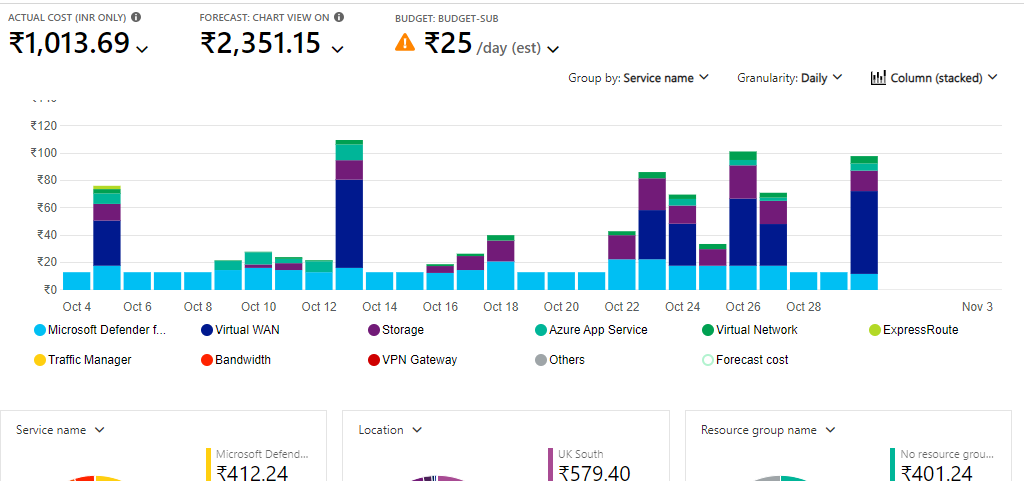Click the column chart type icon

878,78
